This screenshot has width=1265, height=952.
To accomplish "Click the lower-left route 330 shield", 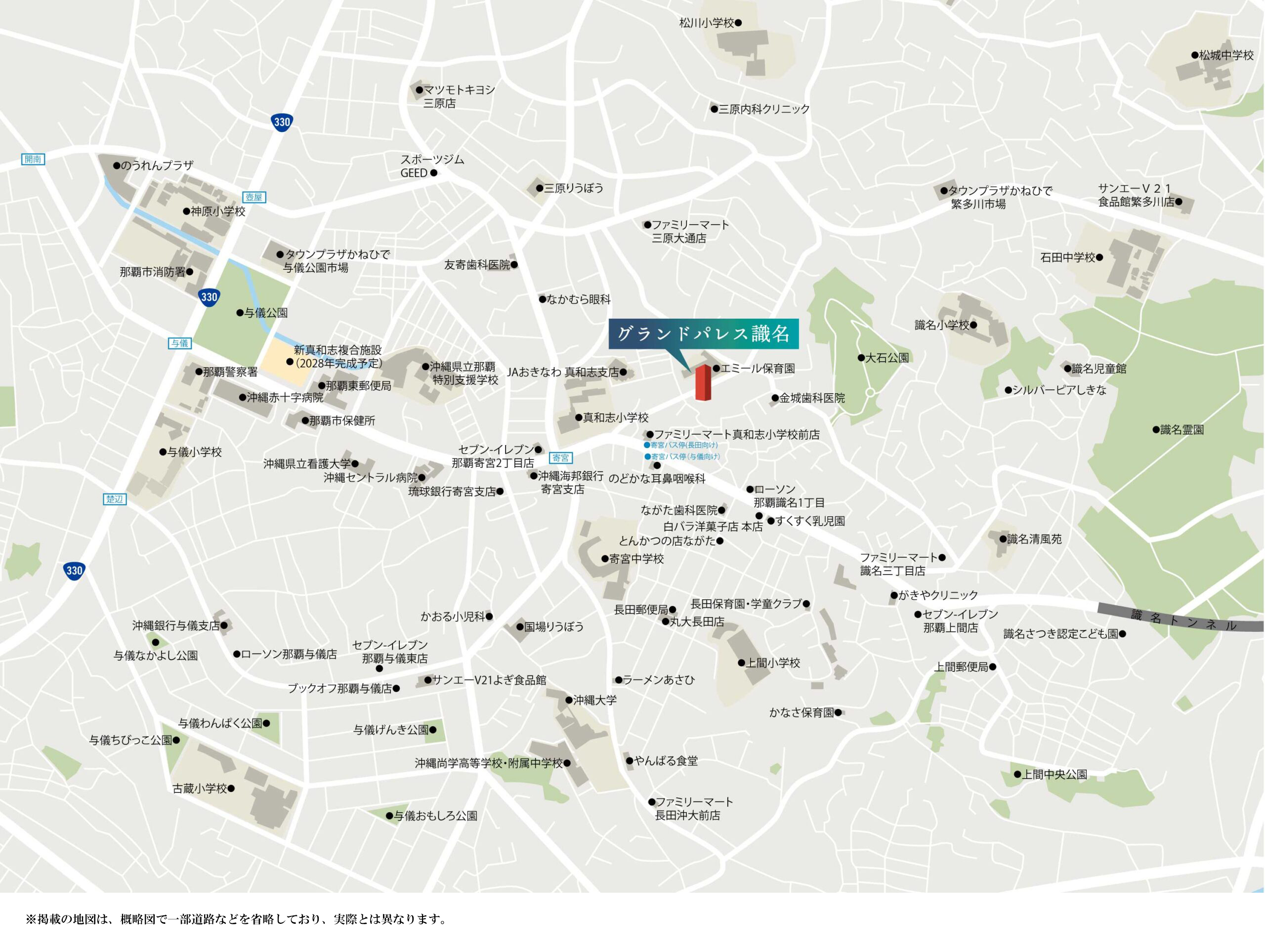I will coord(74,570).
